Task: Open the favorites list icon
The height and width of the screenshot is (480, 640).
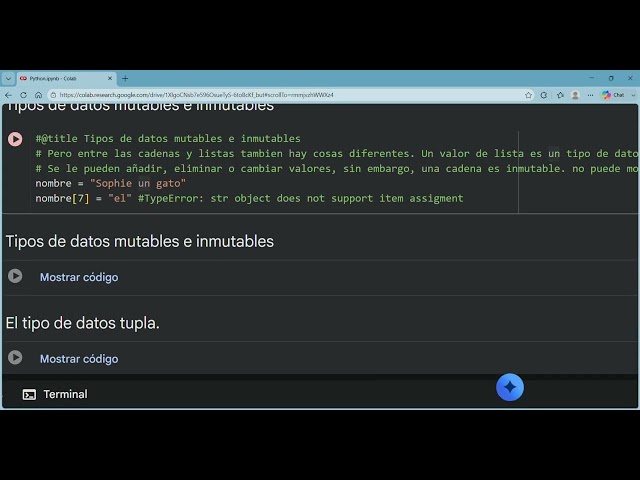Action: pos(560,95)
